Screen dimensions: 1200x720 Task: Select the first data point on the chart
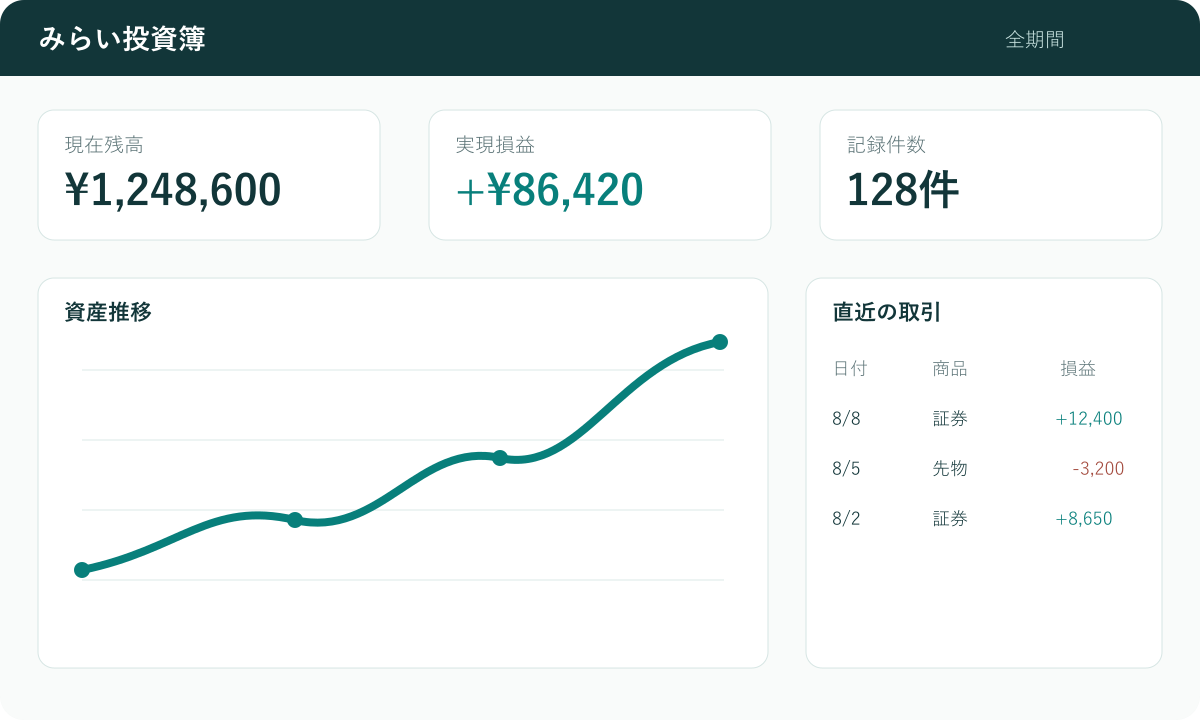[x=82, y=570]
